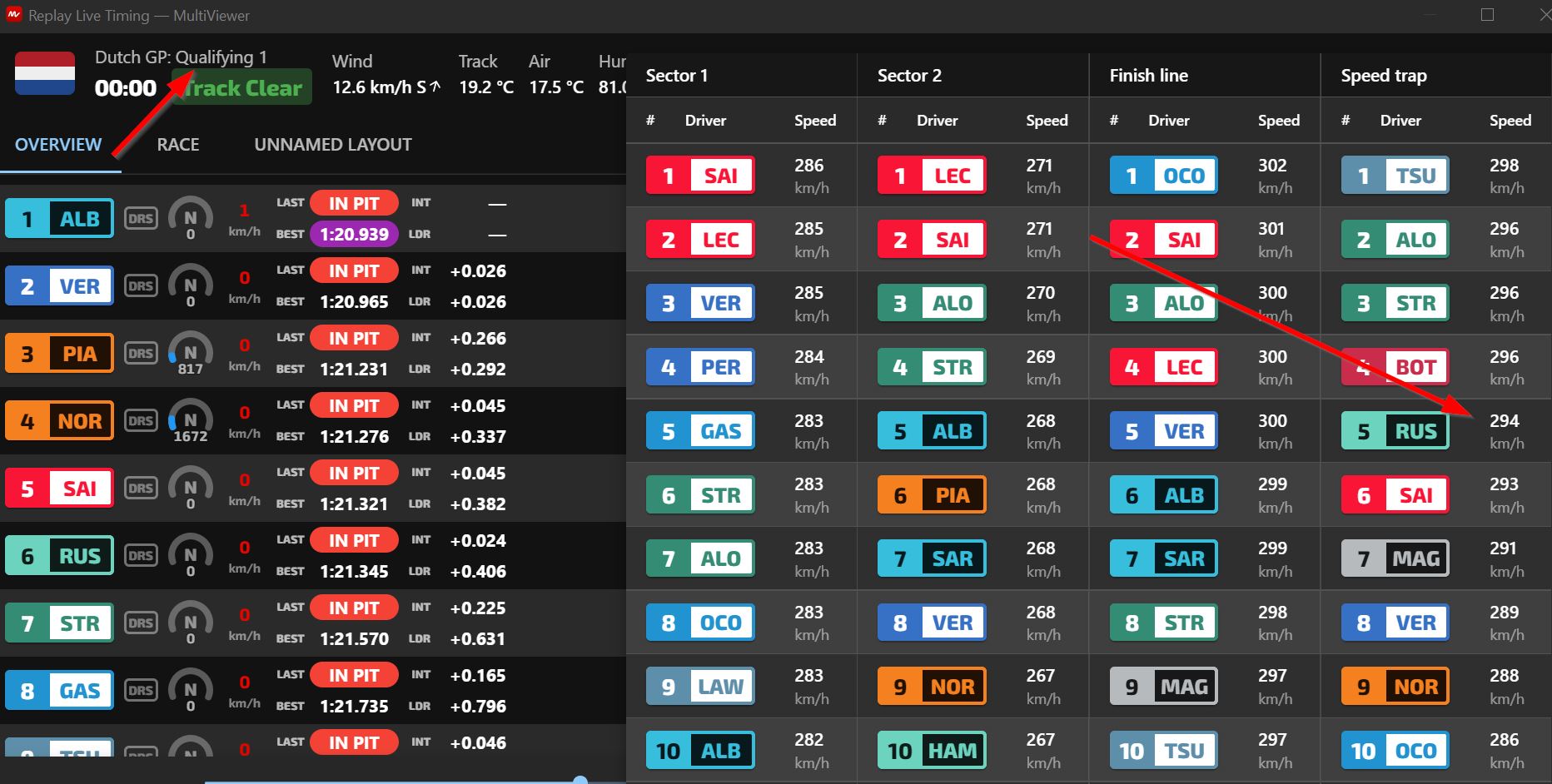Click the 1:21.276 best lap time for NOR
Viewport: 1552px width, 784px height.
coord(354,437)
